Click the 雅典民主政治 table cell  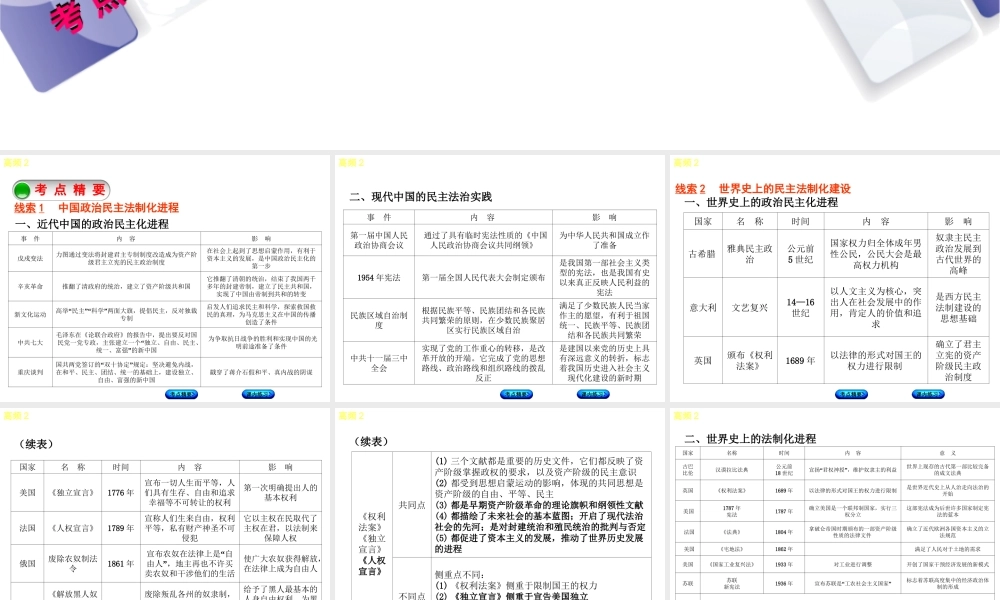tap(749, 254)
